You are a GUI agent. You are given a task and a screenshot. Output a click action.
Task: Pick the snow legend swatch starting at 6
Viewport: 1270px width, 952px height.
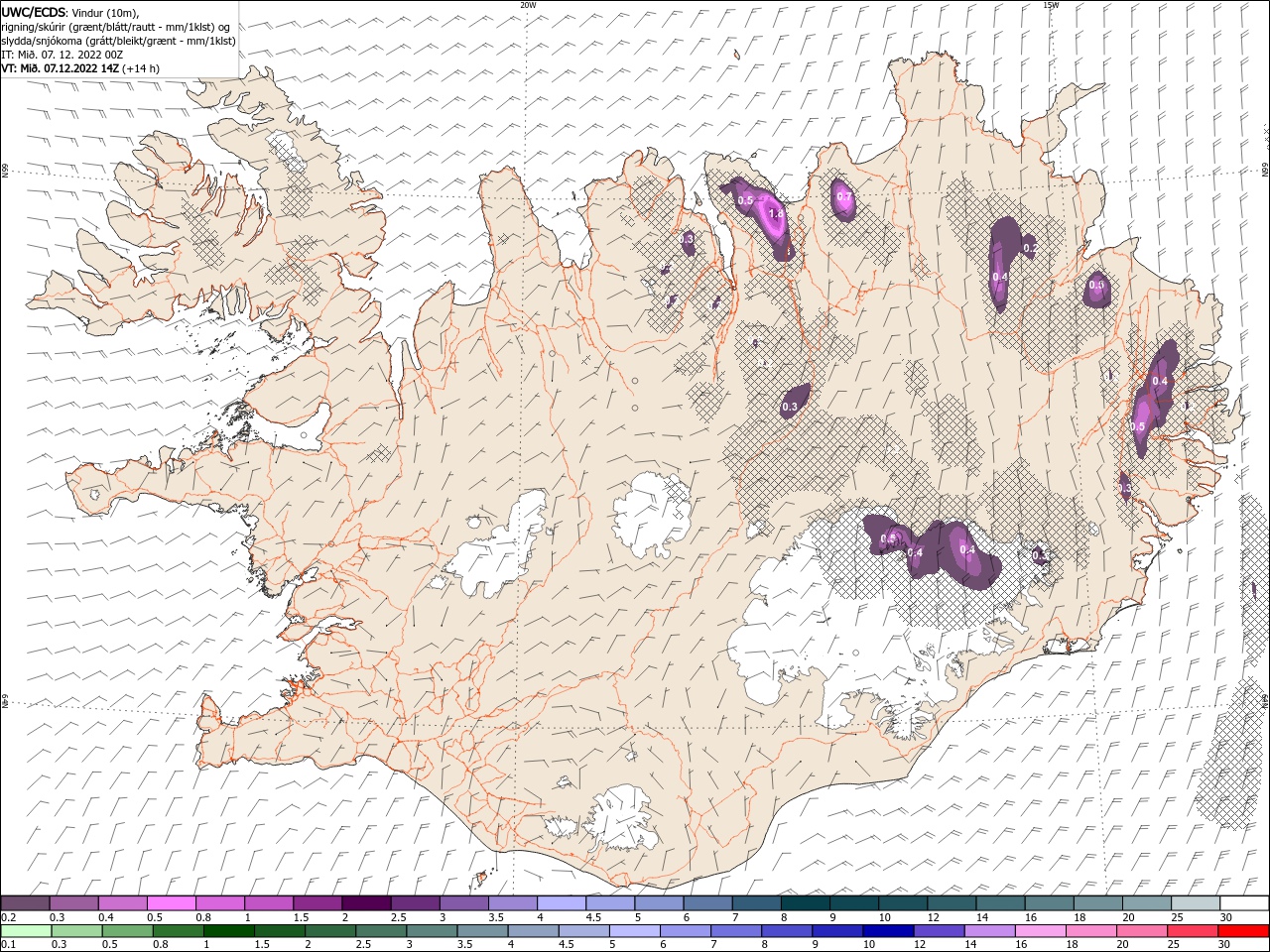(707, 903)
